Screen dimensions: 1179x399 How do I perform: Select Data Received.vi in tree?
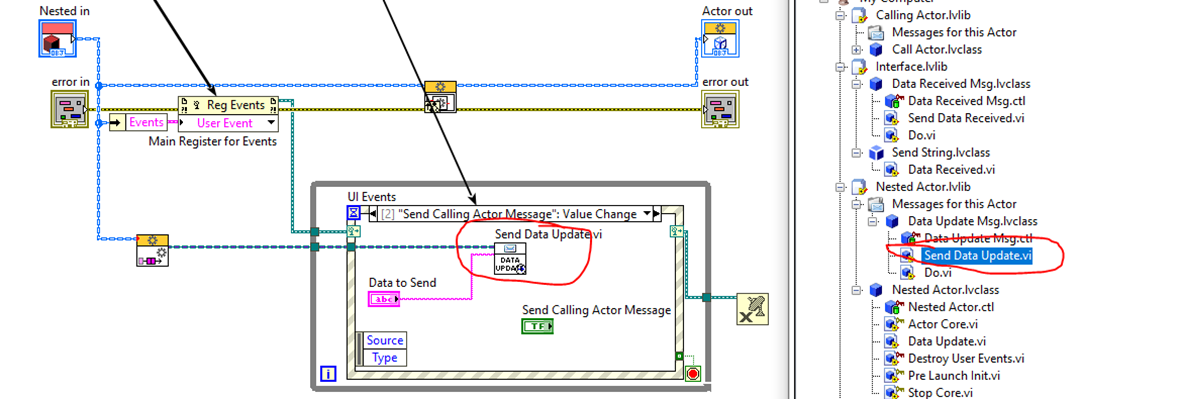(x=951, y=170)
